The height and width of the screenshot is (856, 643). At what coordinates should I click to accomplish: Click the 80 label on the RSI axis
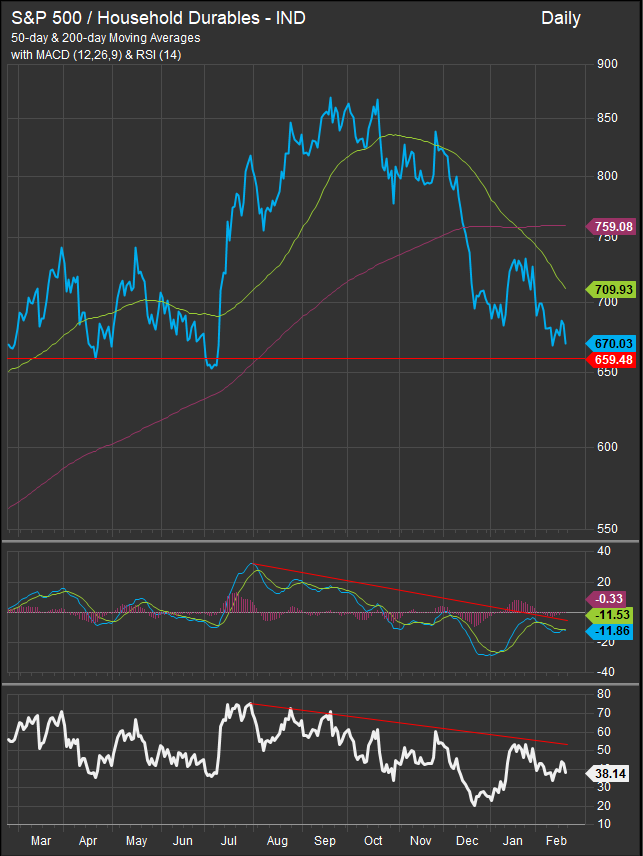pyautogui.click(x=604, y=694)
